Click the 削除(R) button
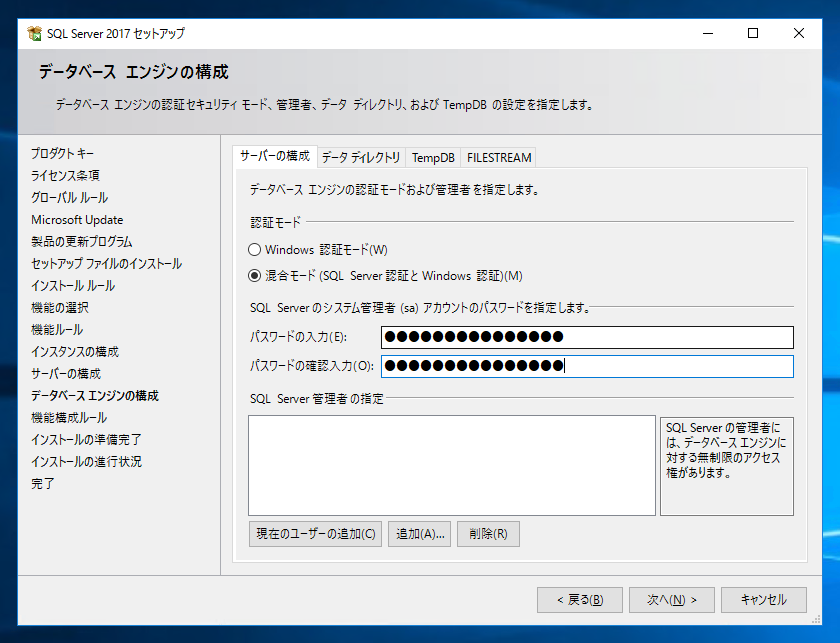Screen dimensions: 840x643 point(488,534)
